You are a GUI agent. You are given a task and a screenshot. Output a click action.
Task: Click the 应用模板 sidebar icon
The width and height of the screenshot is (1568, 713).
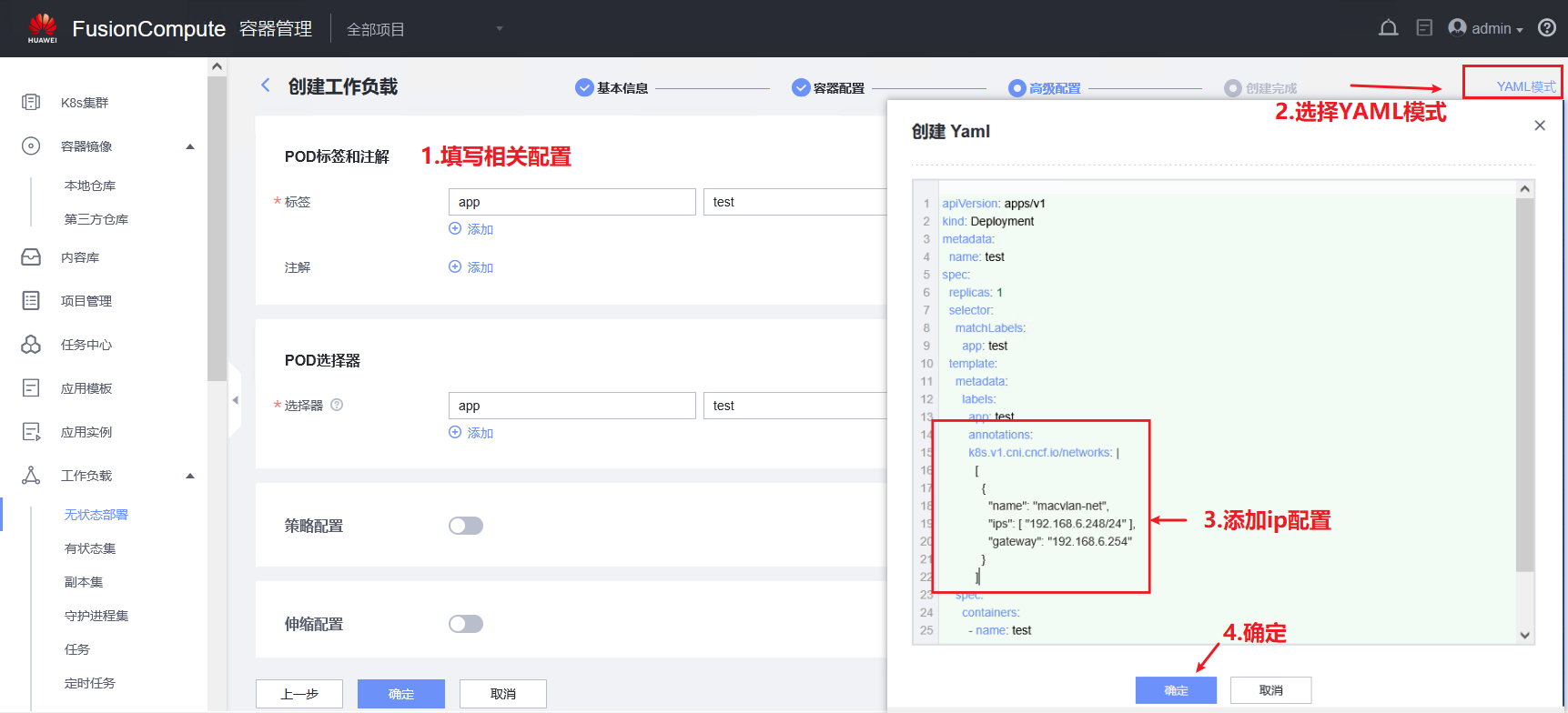tap(31, 388)
